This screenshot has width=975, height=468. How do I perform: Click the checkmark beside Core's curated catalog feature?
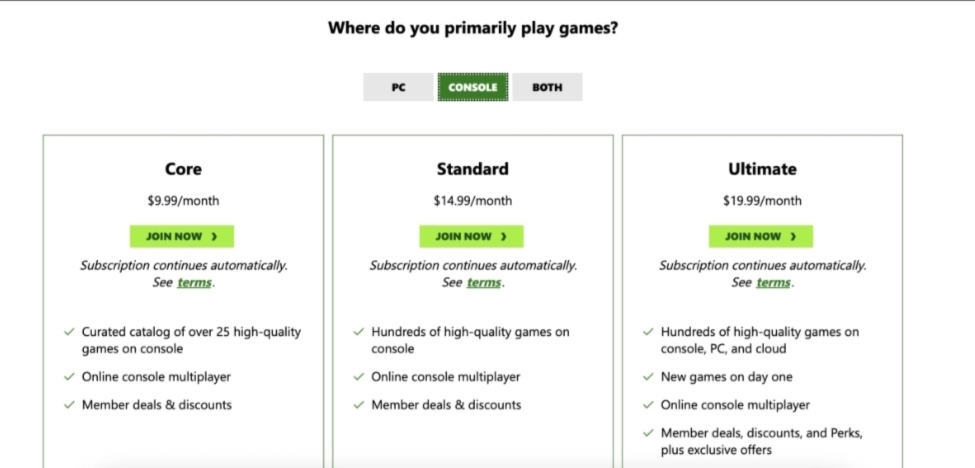pos(69,332)
